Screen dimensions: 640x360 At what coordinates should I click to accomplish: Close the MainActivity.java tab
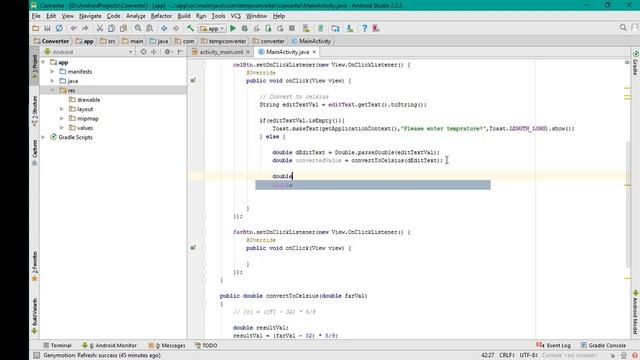314,52
